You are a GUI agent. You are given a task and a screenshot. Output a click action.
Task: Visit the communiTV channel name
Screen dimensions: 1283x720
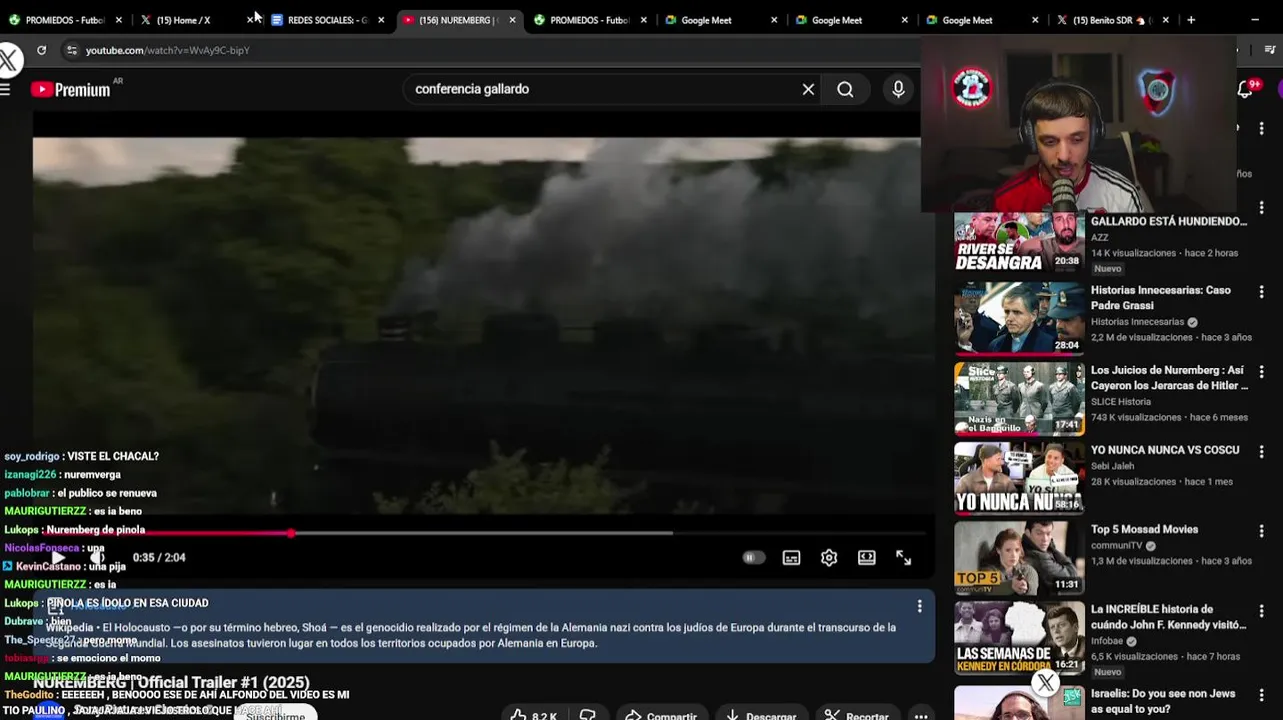pos(1116,546)
